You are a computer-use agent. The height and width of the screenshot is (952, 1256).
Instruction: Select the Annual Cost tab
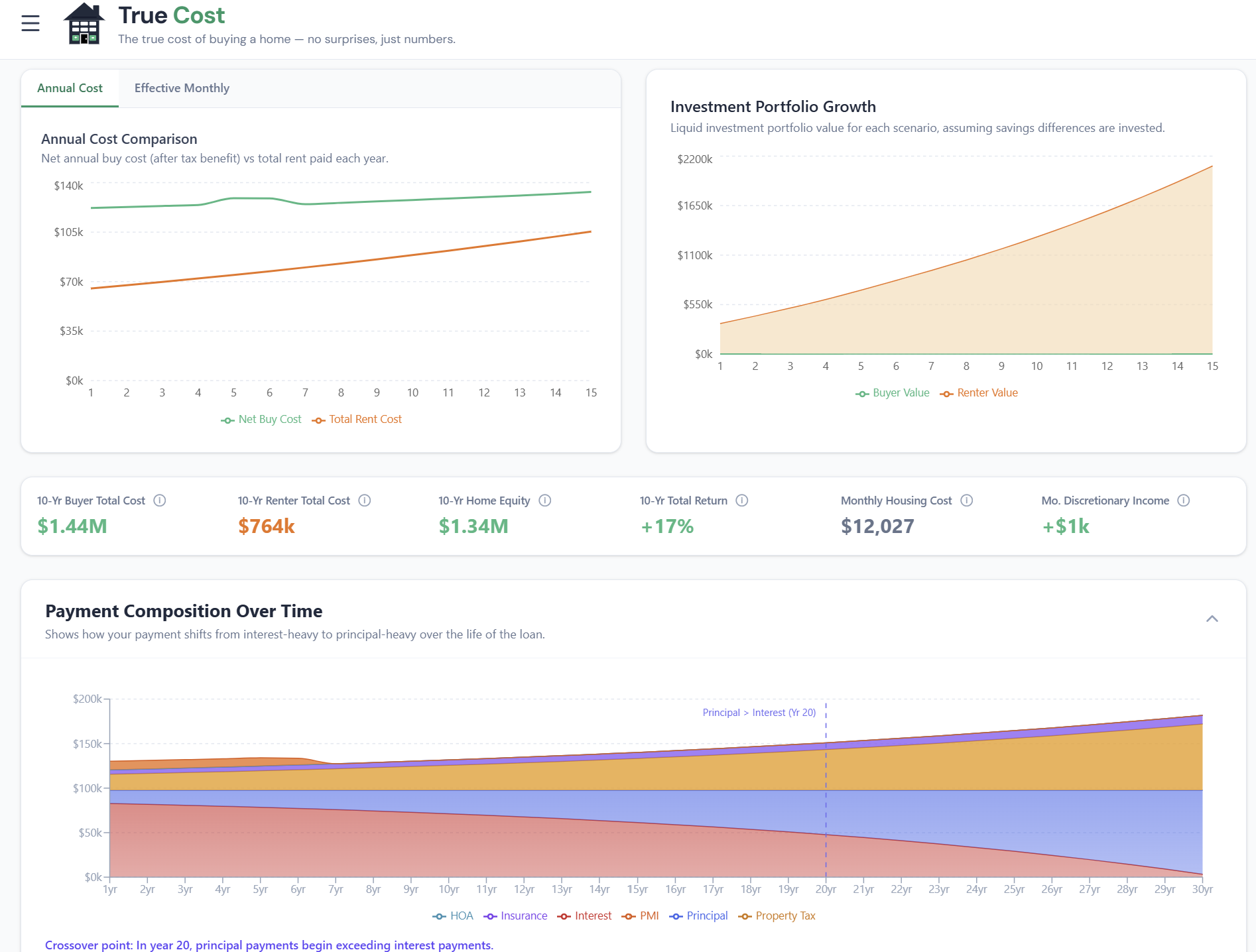(70, 88)
